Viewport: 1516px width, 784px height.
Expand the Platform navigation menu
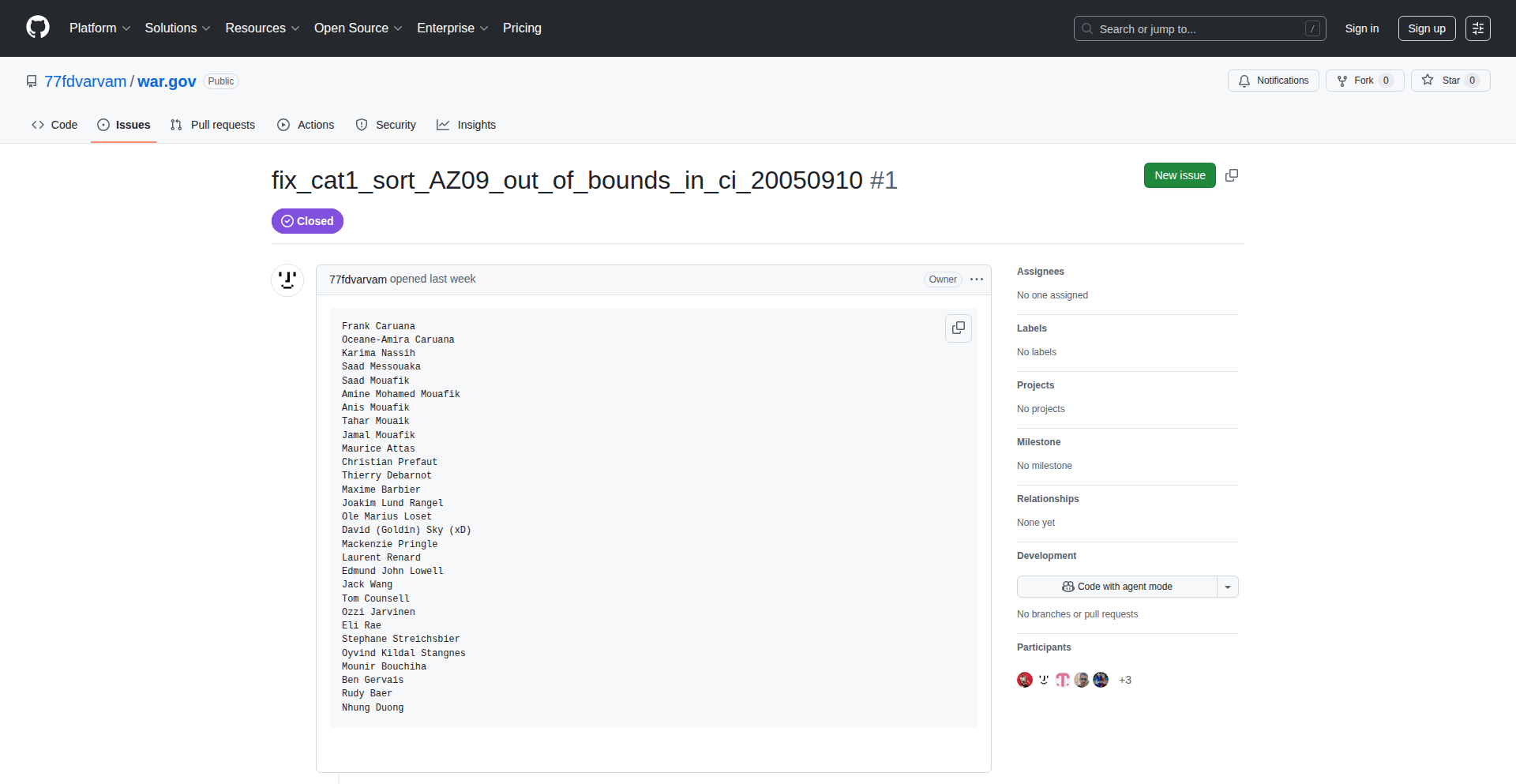[99, 28]
